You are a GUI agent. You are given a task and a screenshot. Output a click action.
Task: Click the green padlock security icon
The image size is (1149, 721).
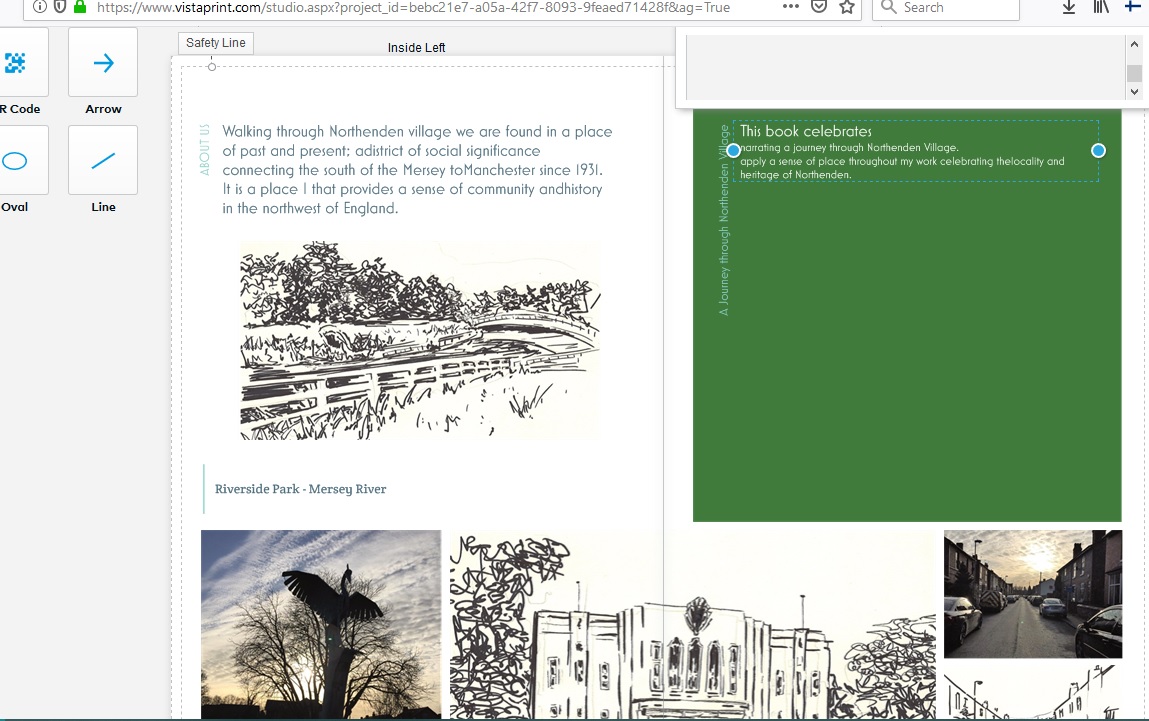80,7
